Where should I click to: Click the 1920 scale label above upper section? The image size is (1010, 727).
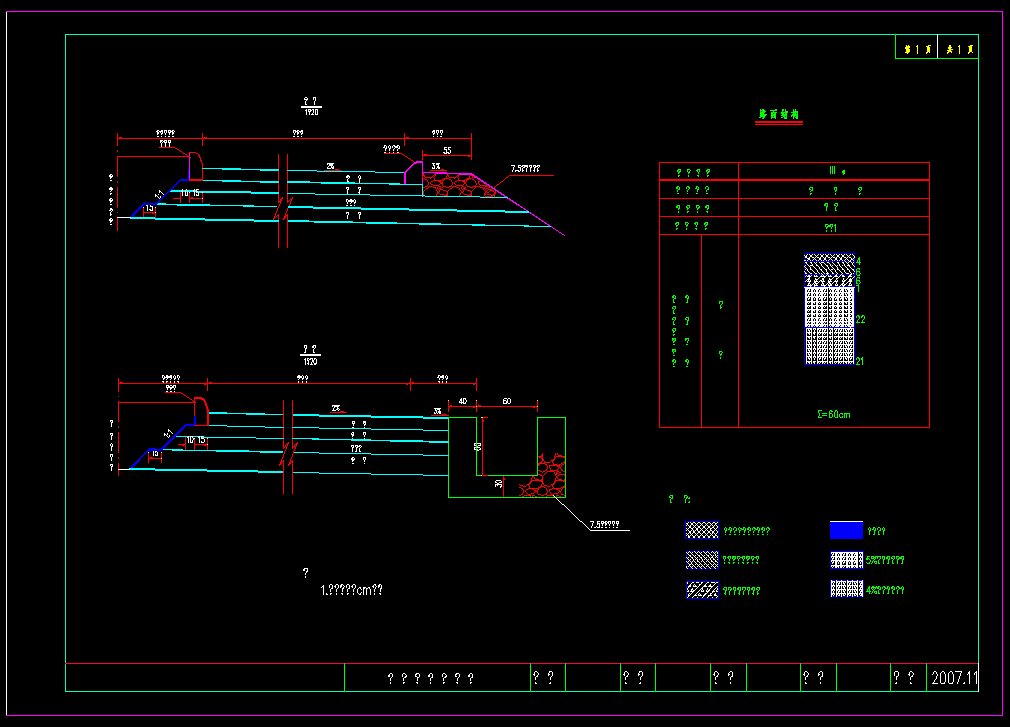[311, 112]
